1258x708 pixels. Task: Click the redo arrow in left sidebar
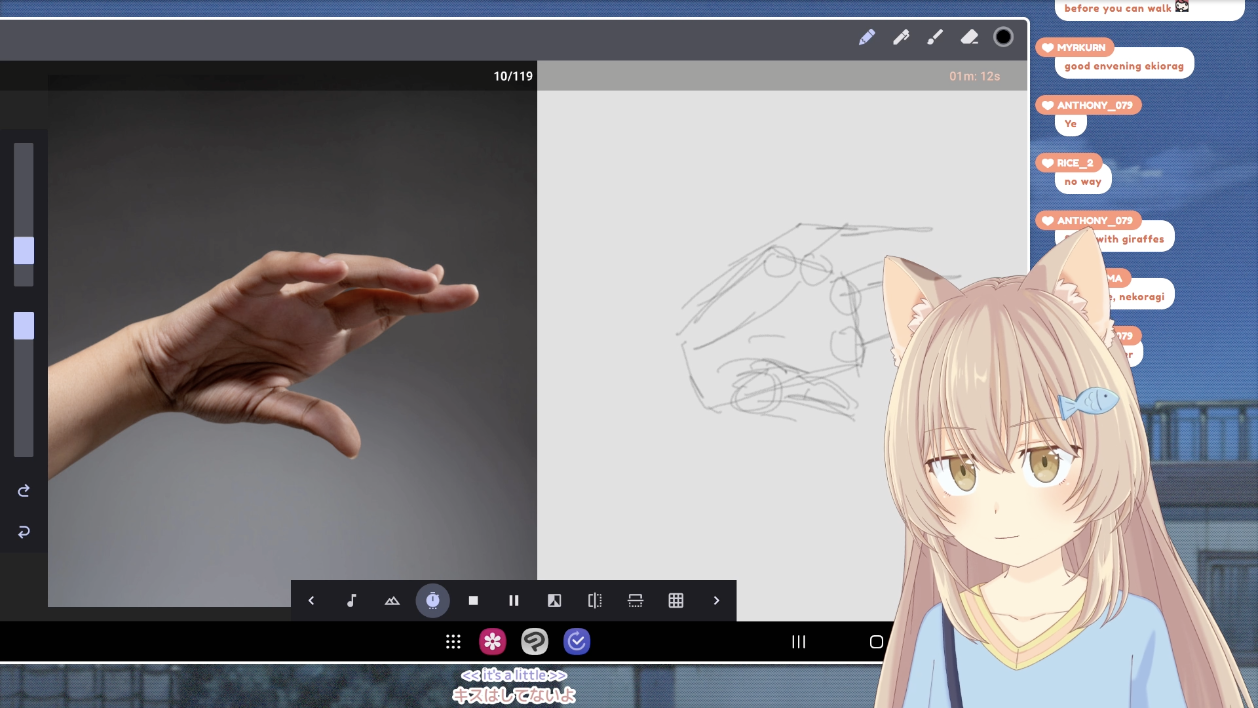24,491
